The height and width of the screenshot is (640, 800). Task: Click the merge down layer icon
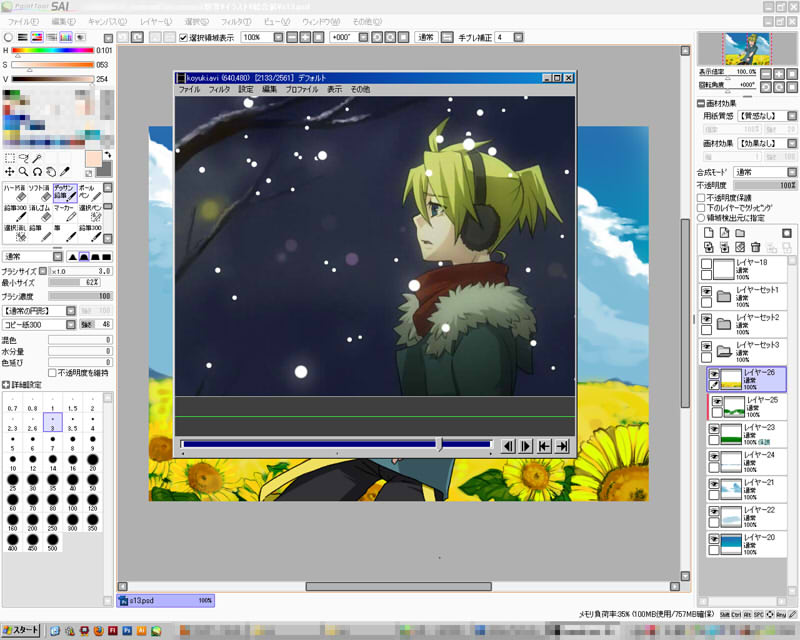724,248
